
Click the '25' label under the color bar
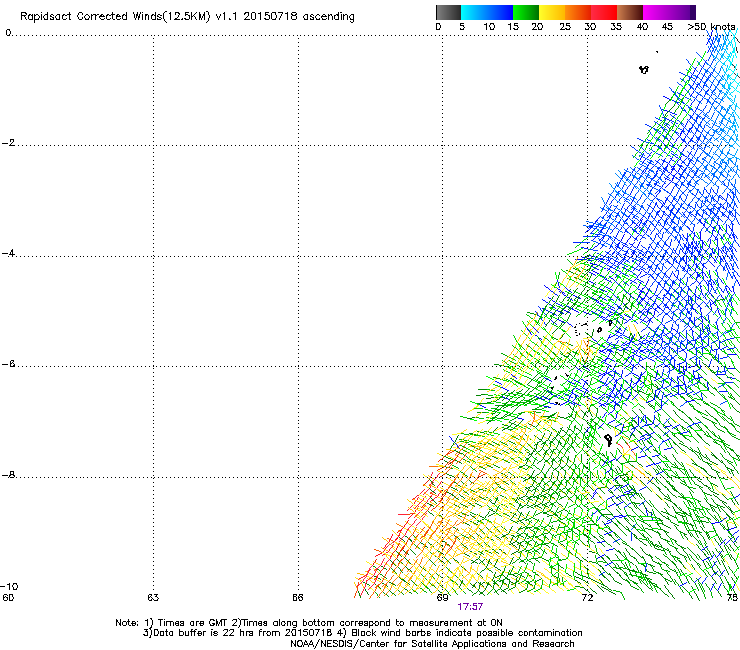click(x=565, y=27)
